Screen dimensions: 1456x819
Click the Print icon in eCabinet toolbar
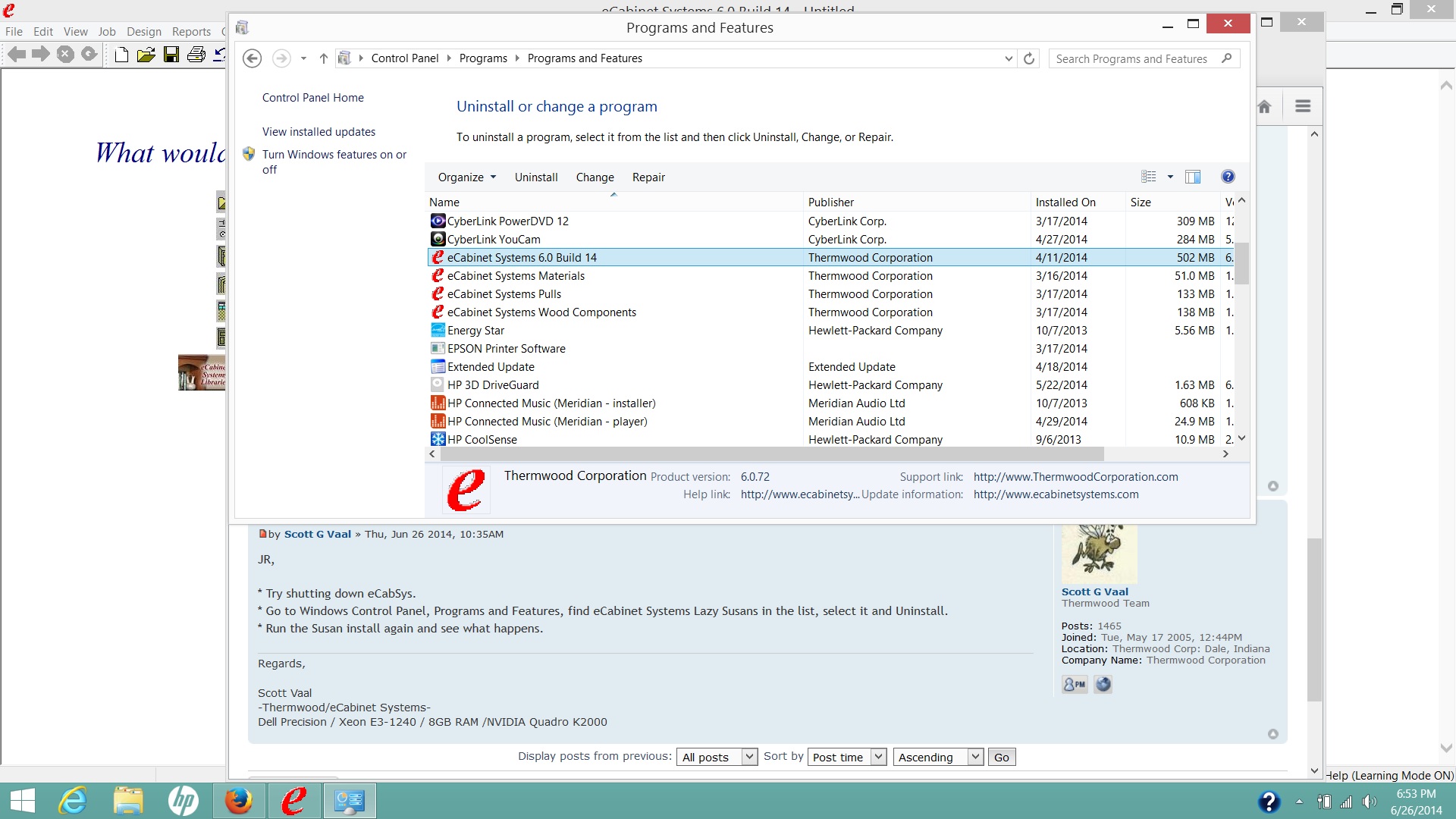point(196,54)
